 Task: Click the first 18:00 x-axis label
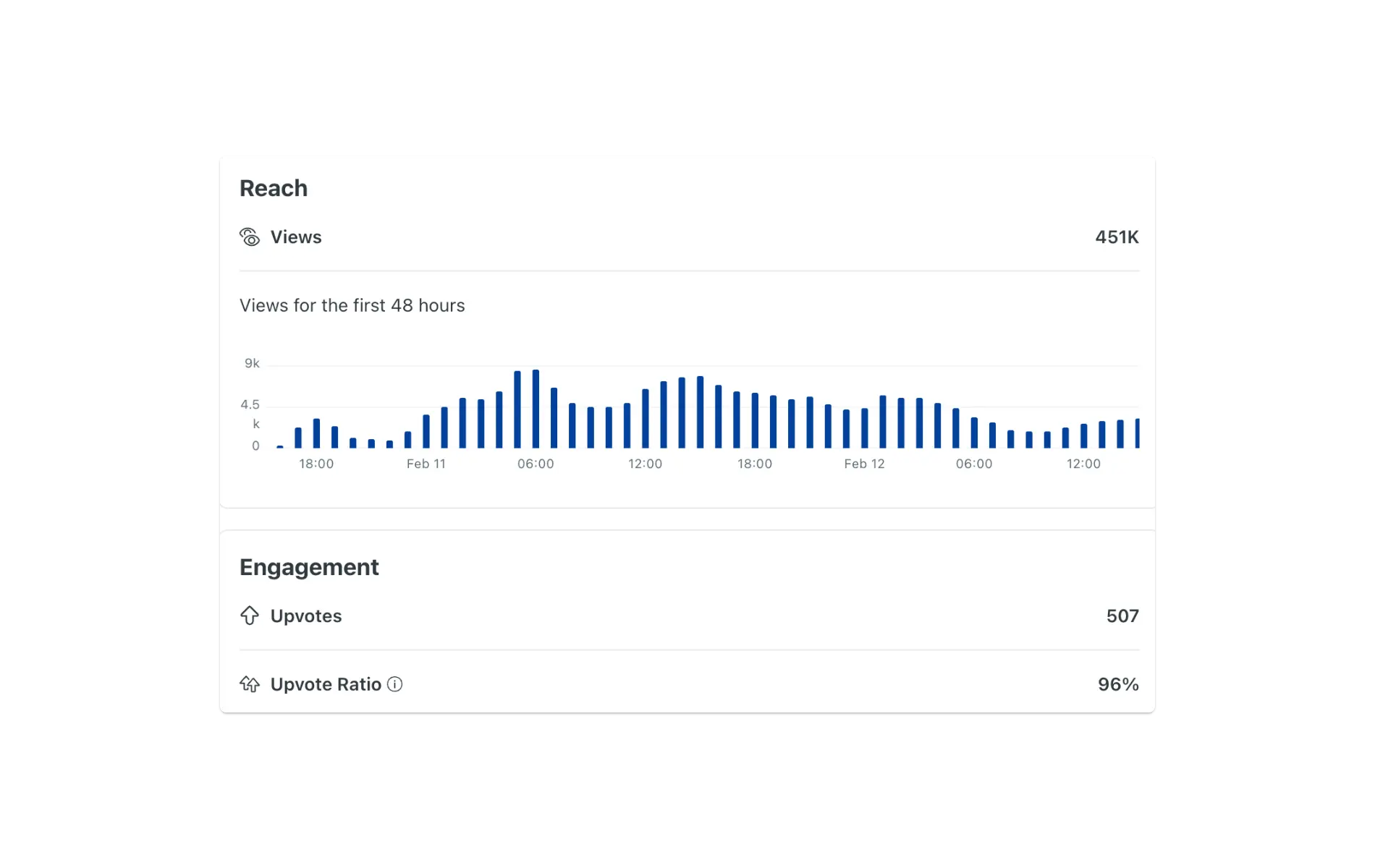coord(316,464)
